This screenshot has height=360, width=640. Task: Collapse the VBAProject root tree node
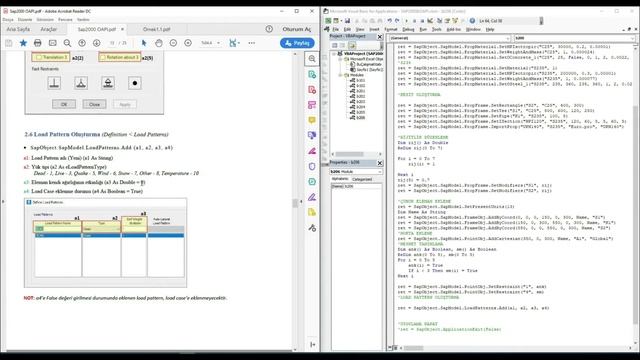point(334,53)
